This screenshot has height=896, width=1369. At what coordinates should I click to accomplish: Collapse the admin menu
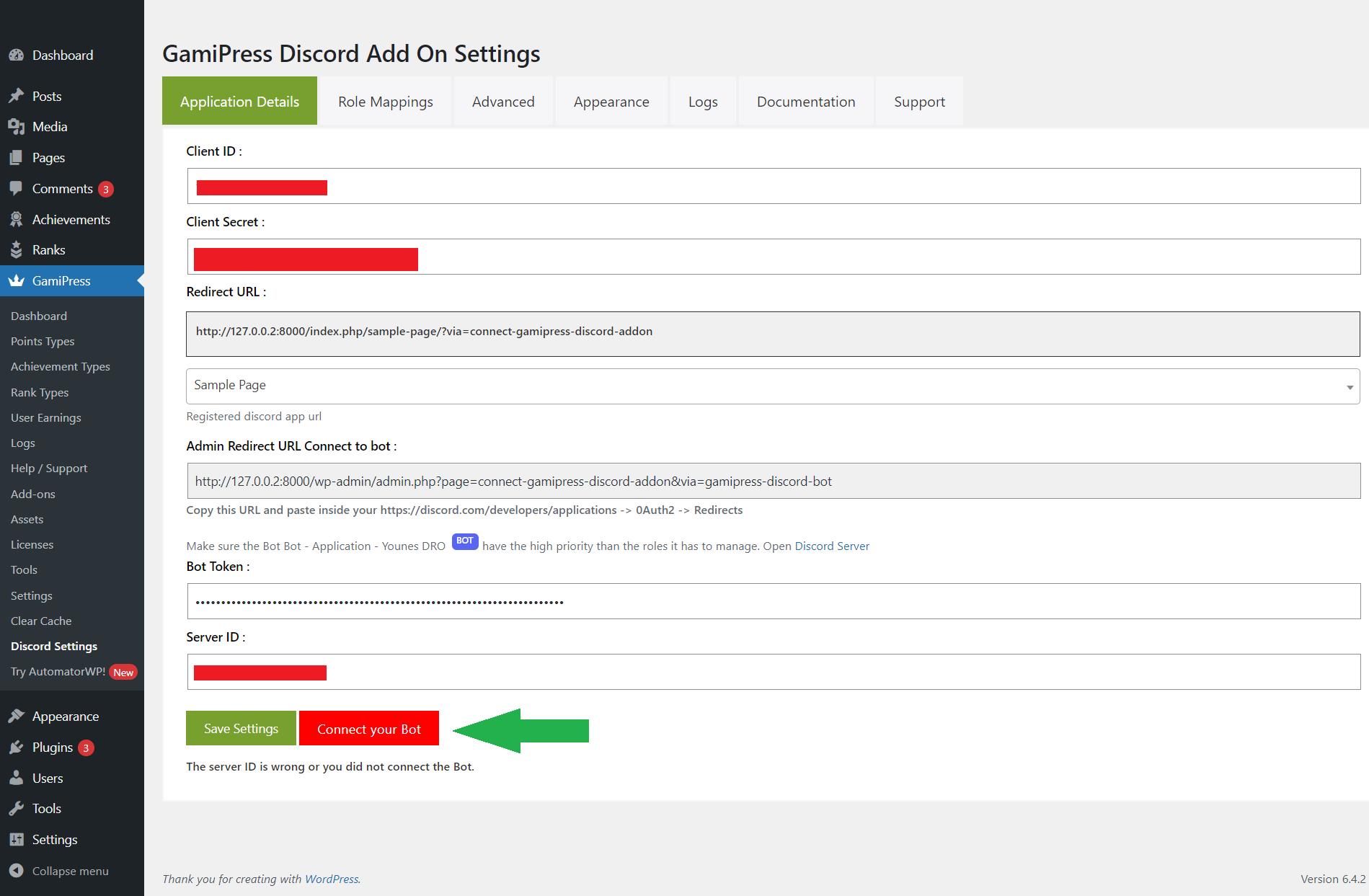tap(17, 871)
